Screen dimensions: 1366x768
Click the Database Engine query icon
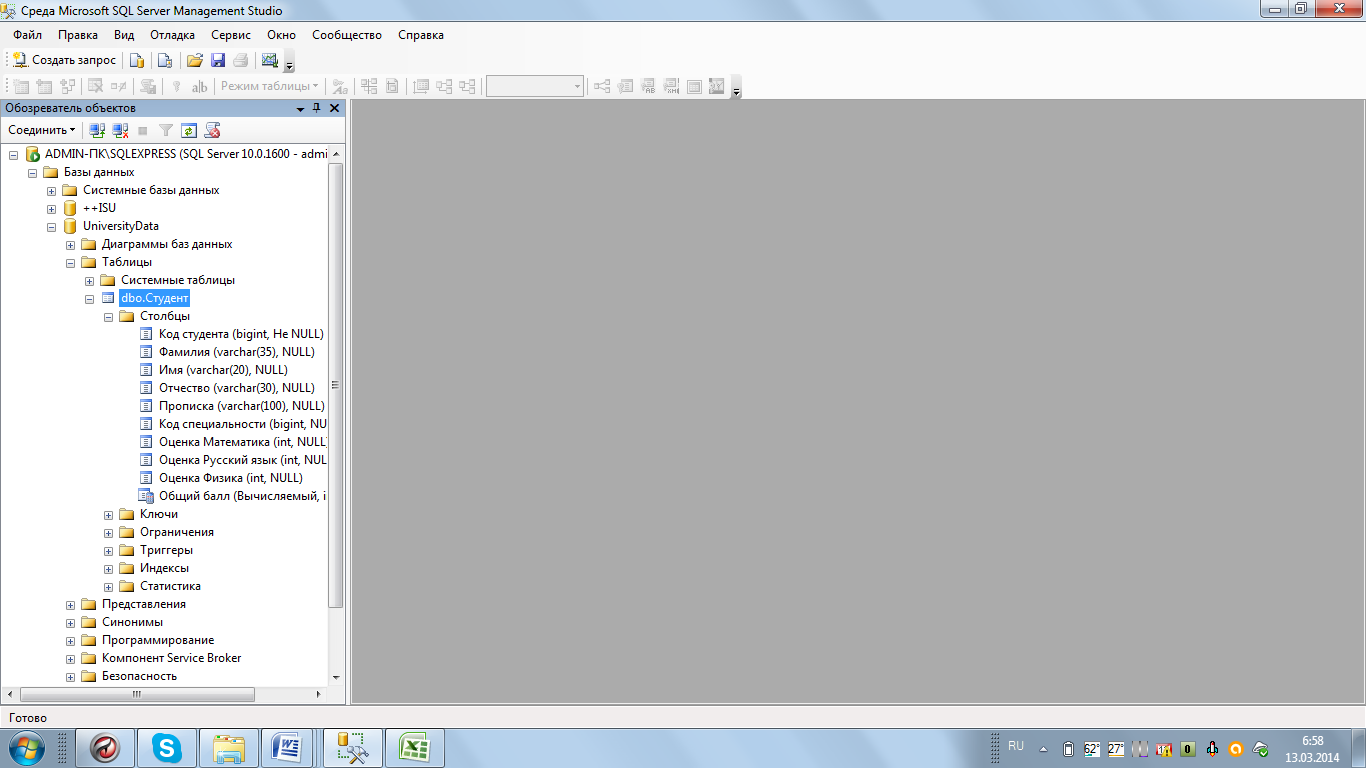138,60
